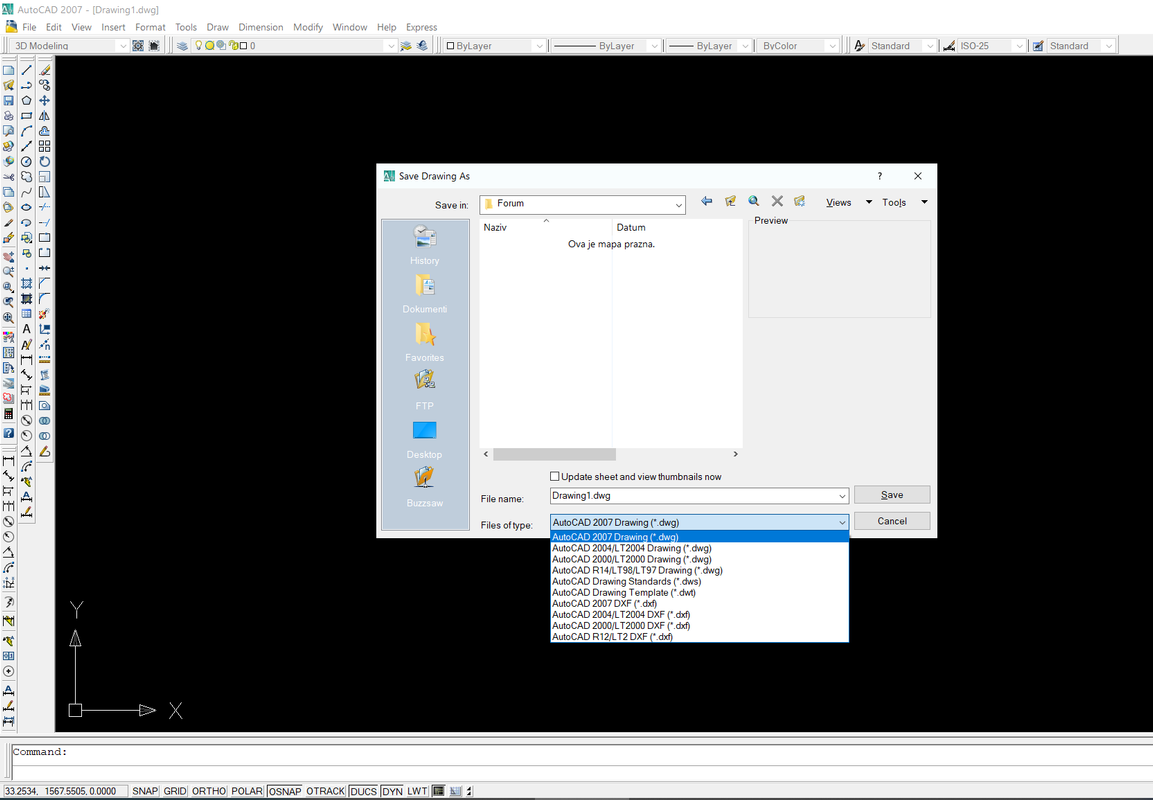Toggle GRID in the status bar

175,791
